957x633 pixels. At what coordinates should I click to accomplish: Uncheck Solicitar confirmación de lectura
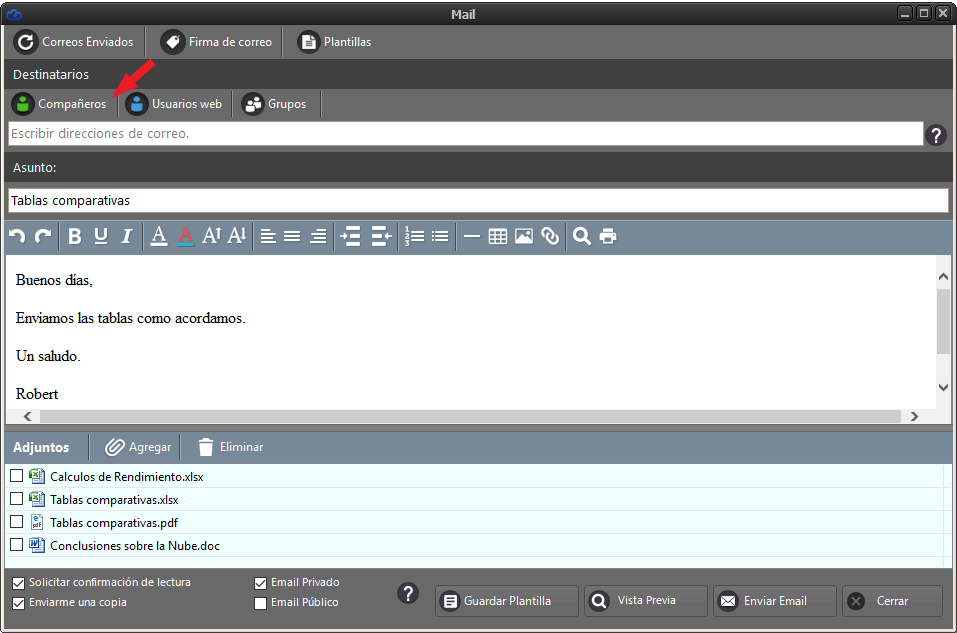[x=19, y=582]
